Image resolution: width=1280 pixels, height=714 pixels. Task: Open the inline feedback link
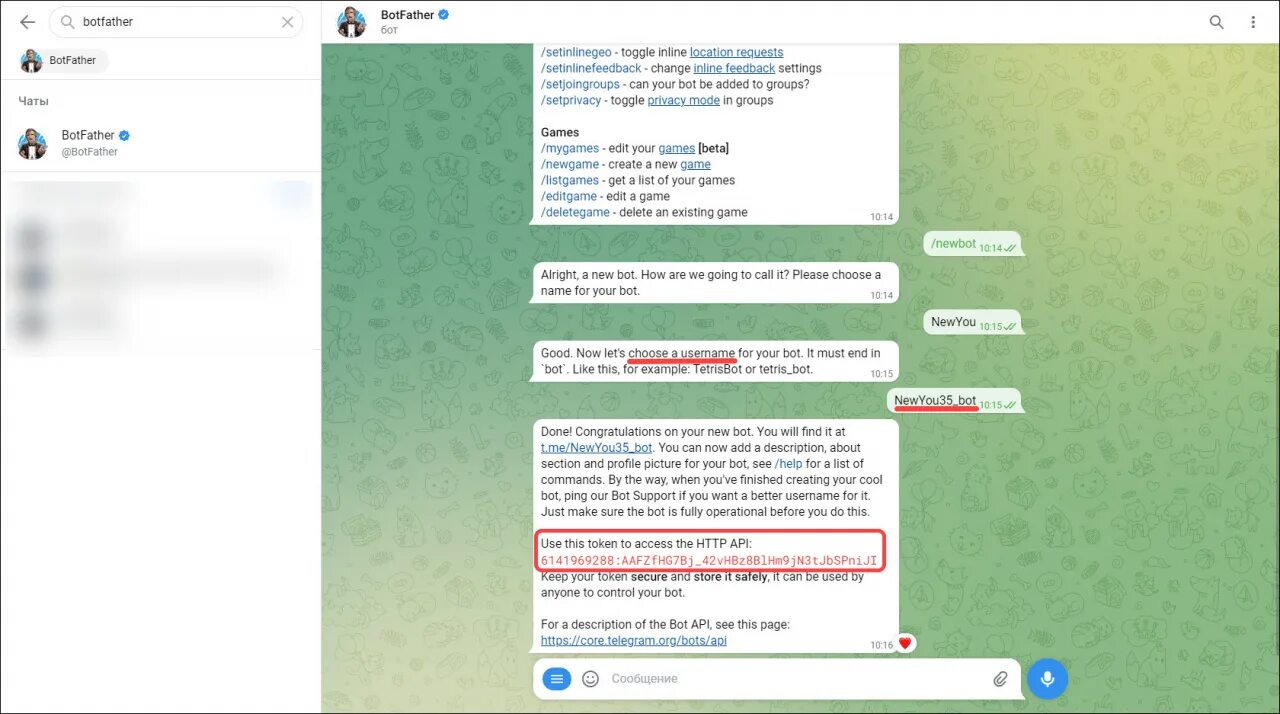(x=734, y=68)
